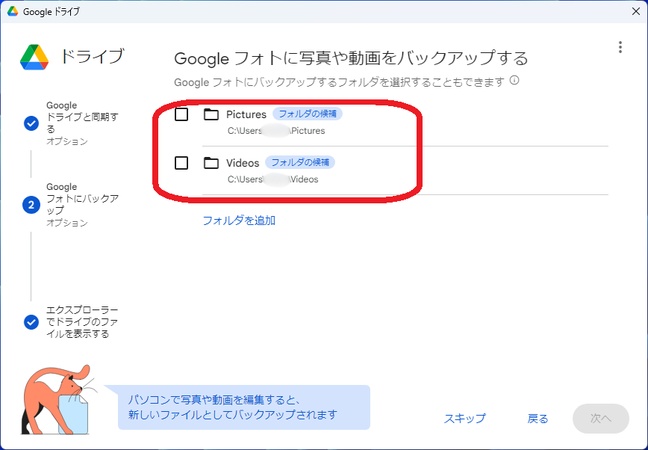Viewport: 648px width, 450px height.
Task: Click the heading Google フォトに写真や動画をバックアップする
Action: [351, 58]
